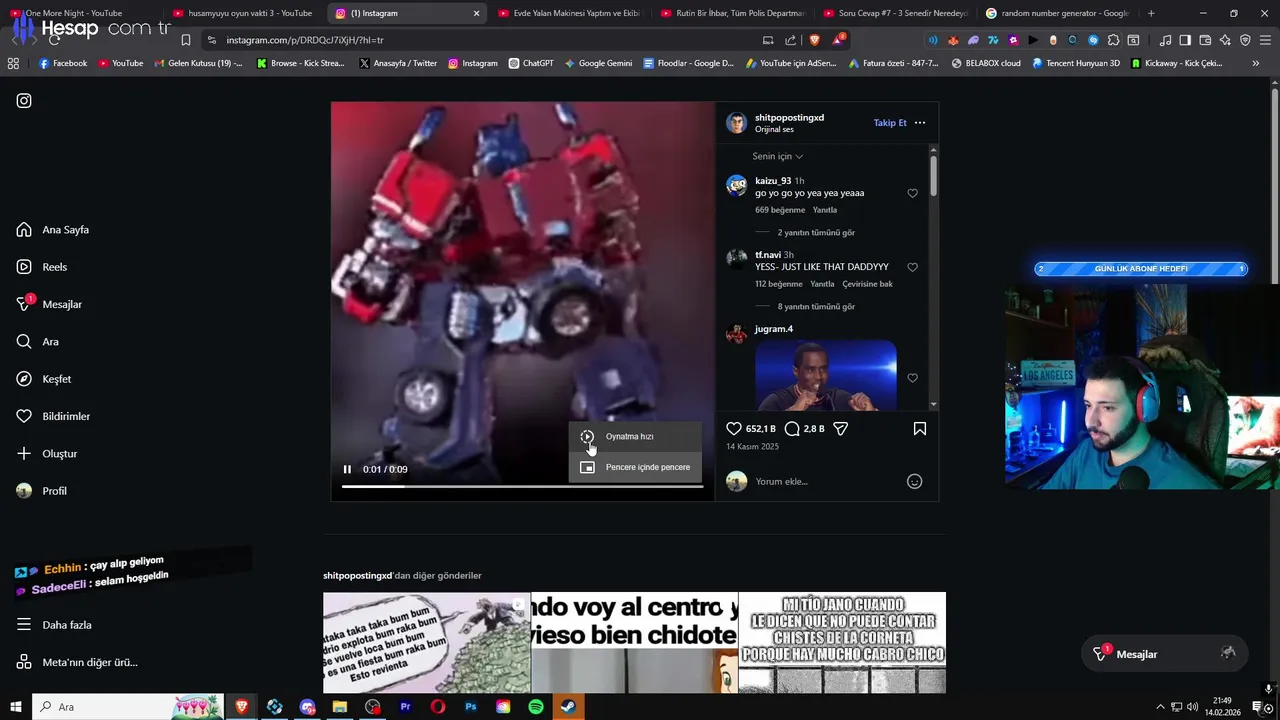Open Meta'nın diğer ürünleri link
This screenshot has height=720, width=1280.
[77, 662]
